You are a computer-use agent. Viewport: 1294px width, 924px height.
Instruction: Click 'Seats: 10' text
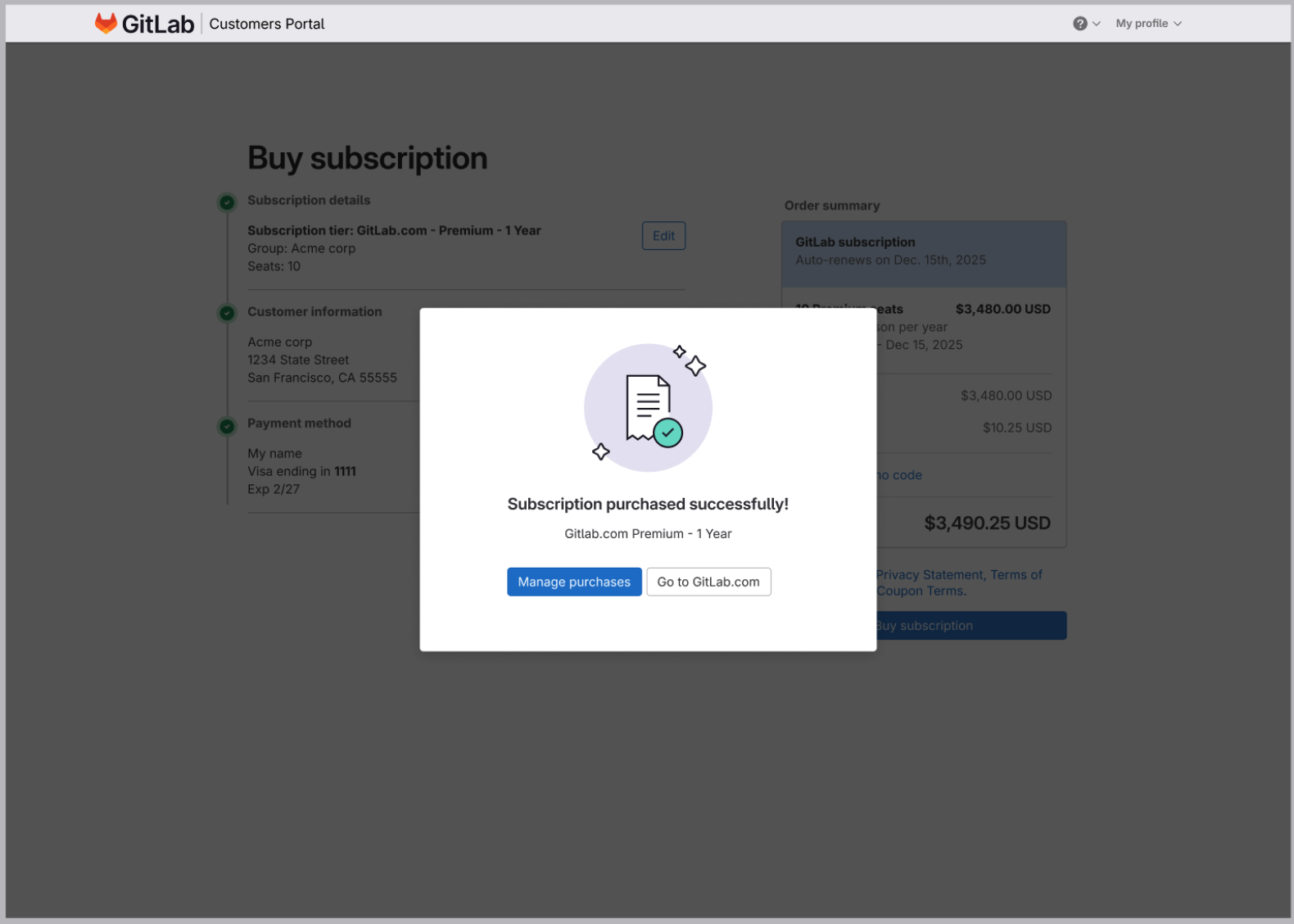pos(274,266)
